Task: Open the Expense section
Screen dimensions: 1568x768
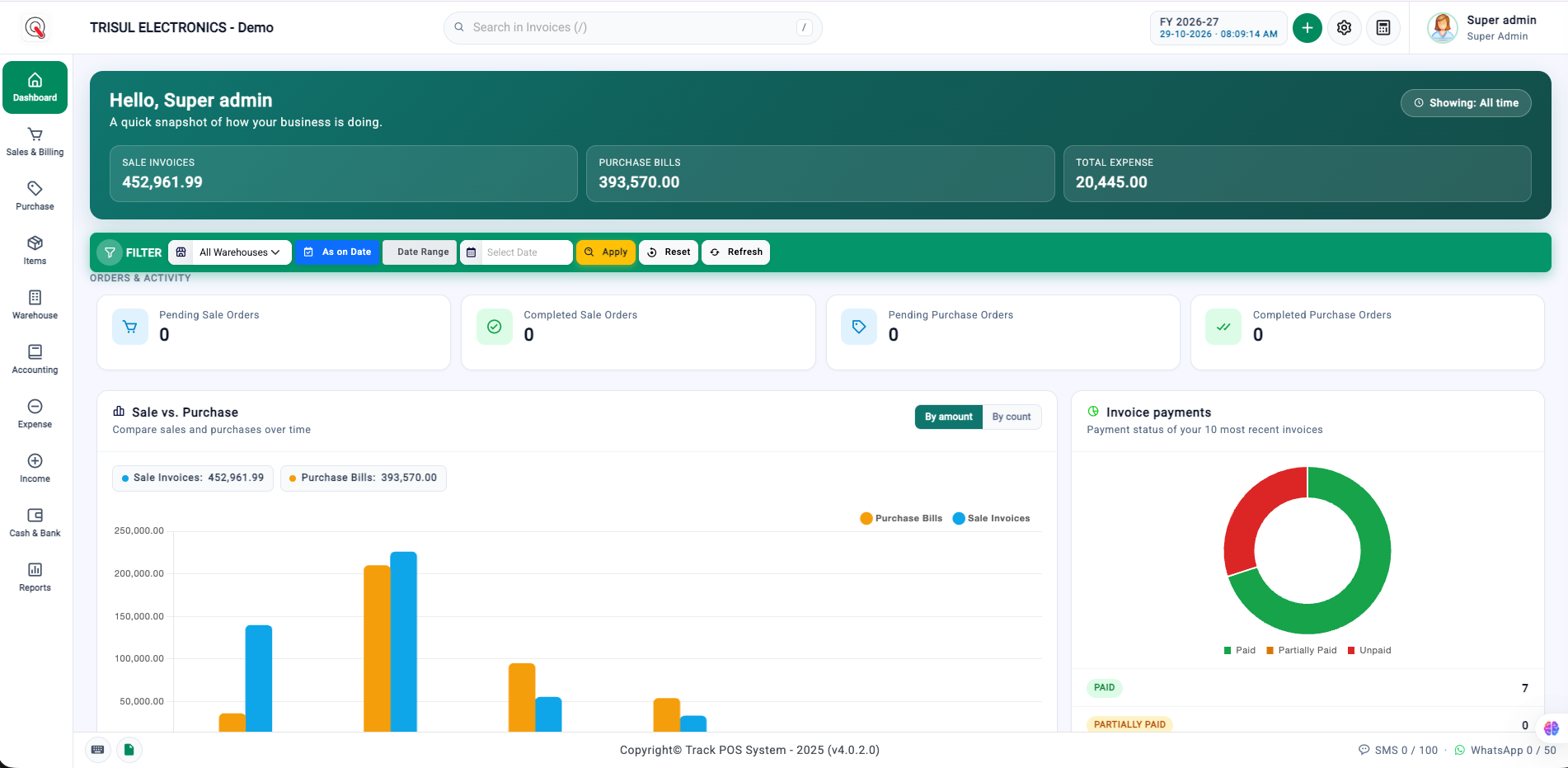Action: pyautogui.click(x=35, y=414)
